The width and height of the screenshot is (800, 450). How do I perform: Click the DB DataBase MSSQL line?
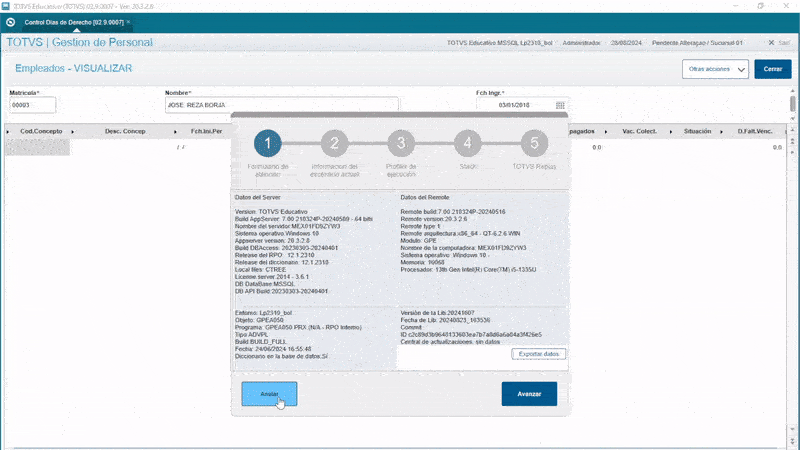[x=264, y=284]
